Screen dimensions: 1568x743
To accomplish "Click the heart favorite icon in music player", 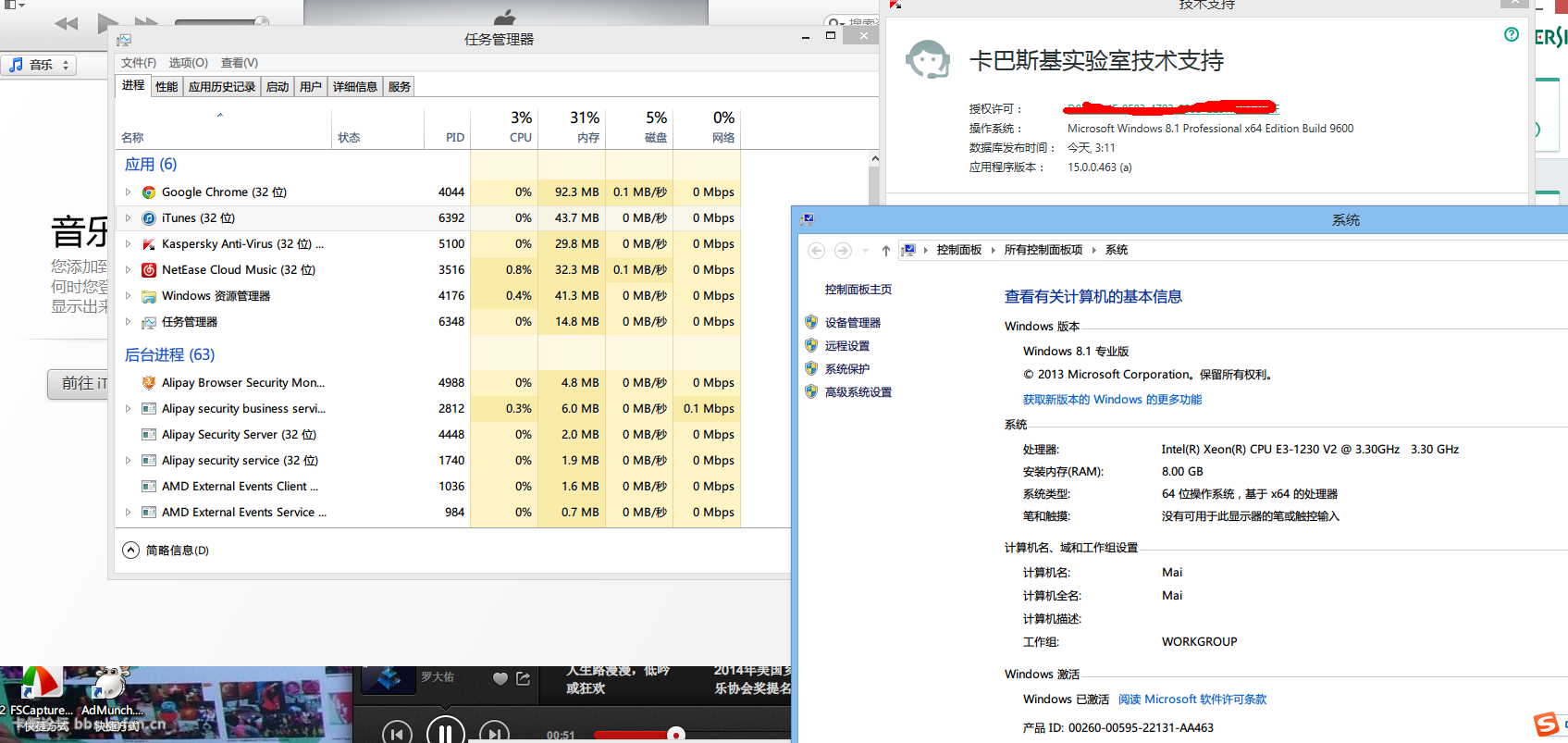I will (x=500, y=679).
